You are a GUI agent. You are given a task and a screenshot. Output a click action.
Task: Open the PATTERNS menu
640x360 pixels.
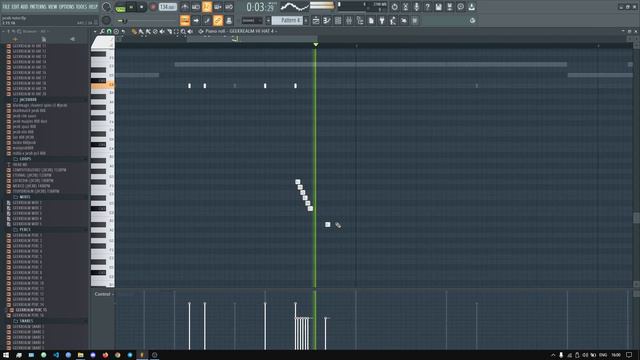(38, 7)
